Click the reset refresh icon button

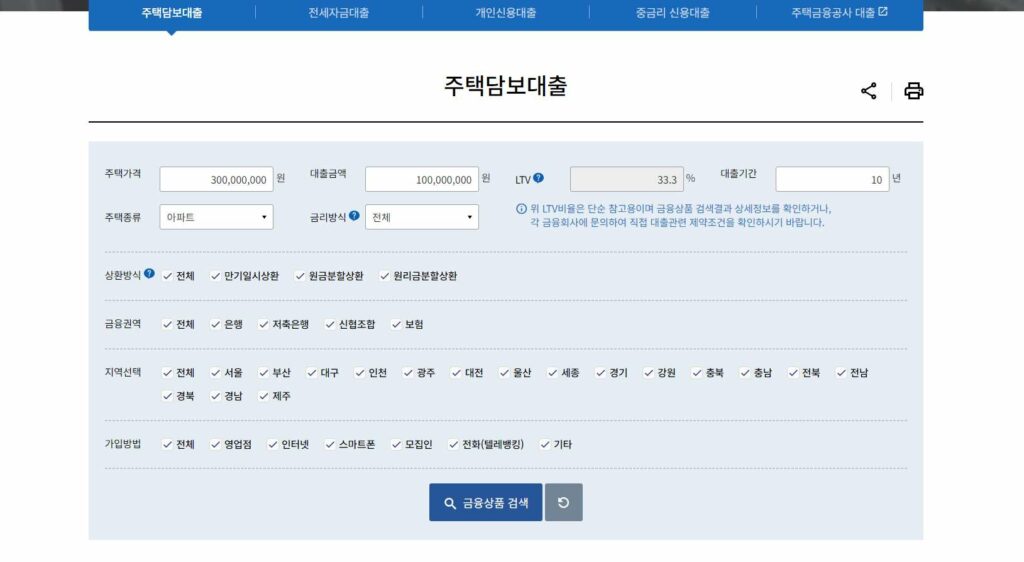click(x=564, y=502)
